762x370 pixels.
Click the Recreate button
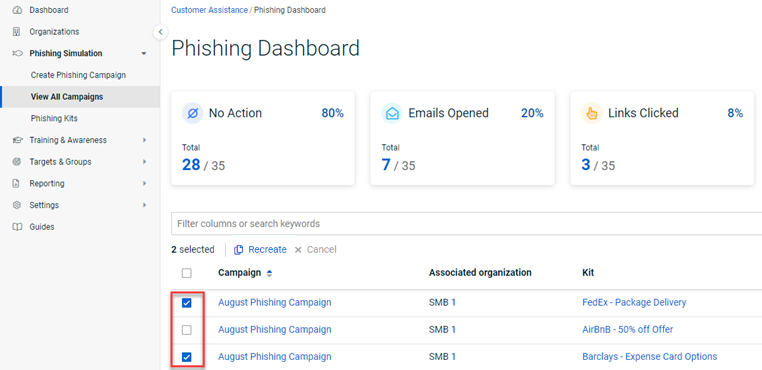point(260,249)
